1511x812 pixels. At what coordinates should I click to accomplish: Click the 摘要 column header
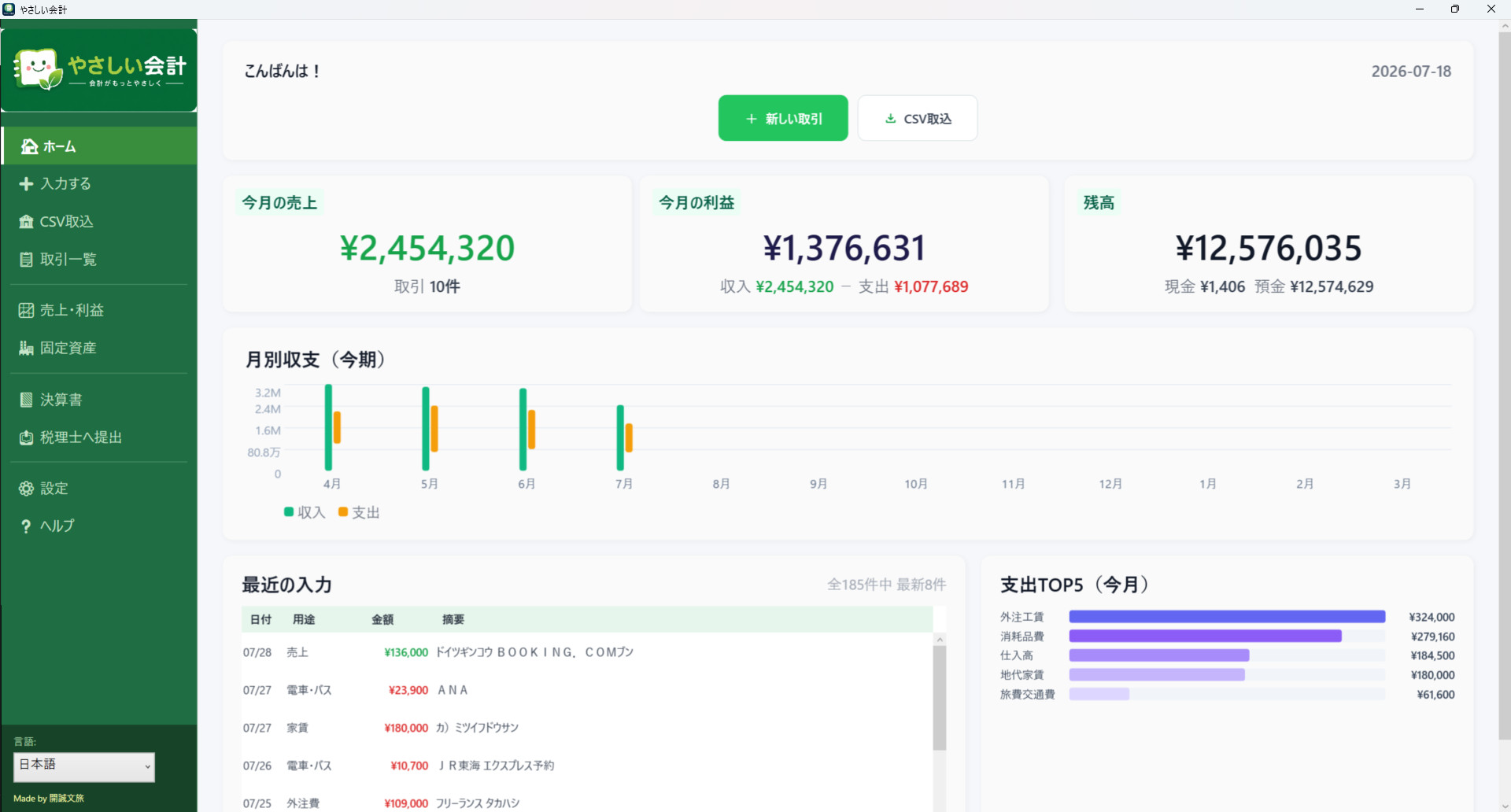pyautogui.click(x=453, y=619)
